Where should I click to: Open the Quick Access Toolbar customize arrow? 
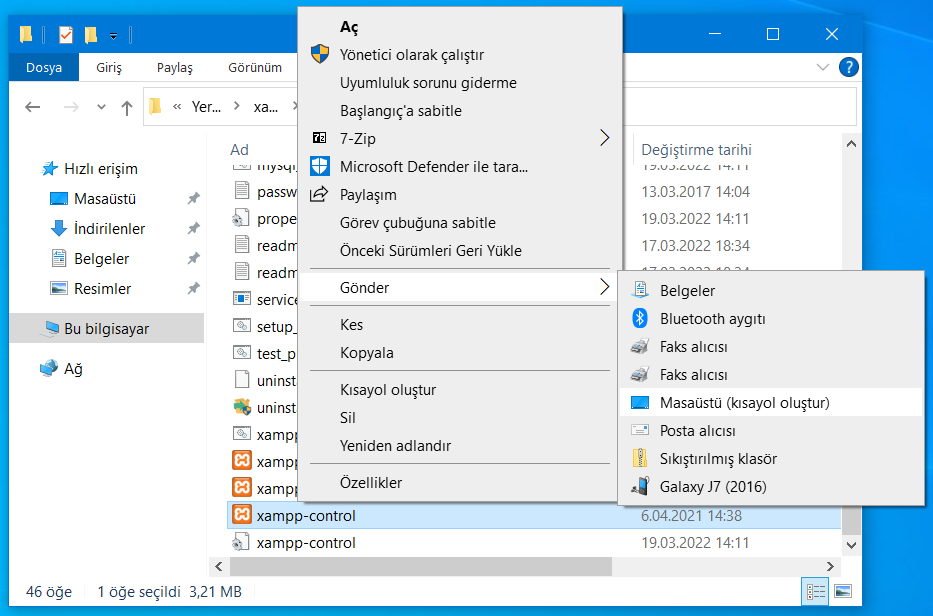pos(113,37)
